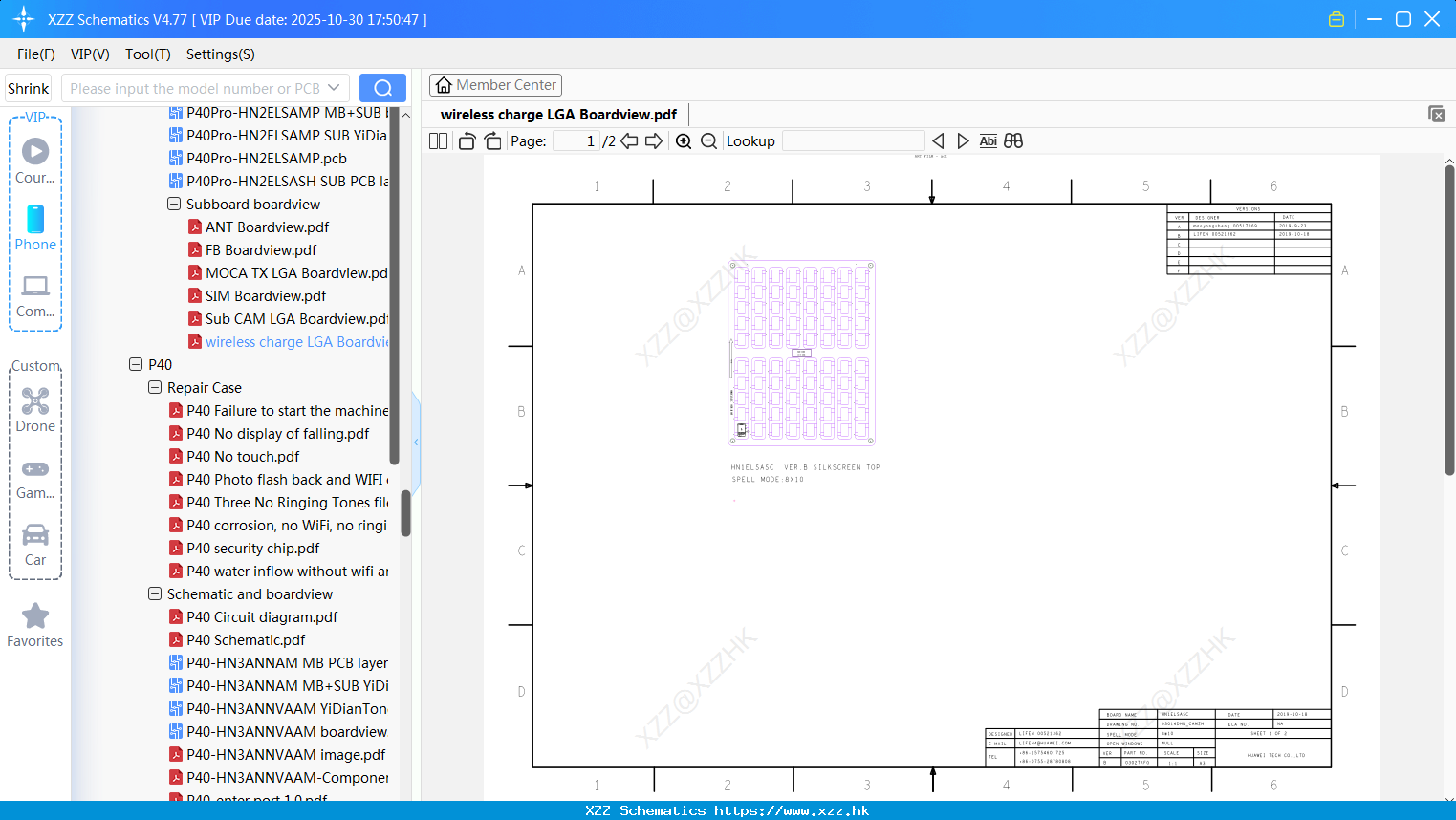Viewport: 1456px width, 820px height.
Task: Click the Shrink button
Action: tap(29, 88)
